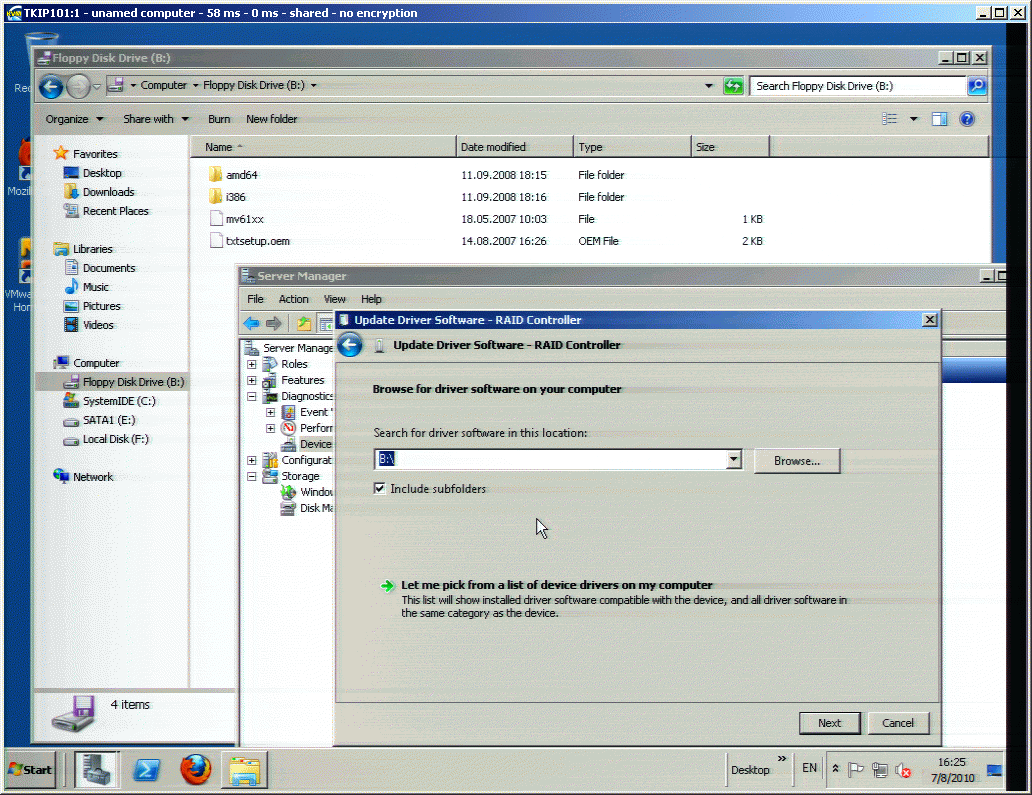Viewport: 1032px width, 795px height.
Task: Select Device Manager tree item
Action: coord(315,444)
